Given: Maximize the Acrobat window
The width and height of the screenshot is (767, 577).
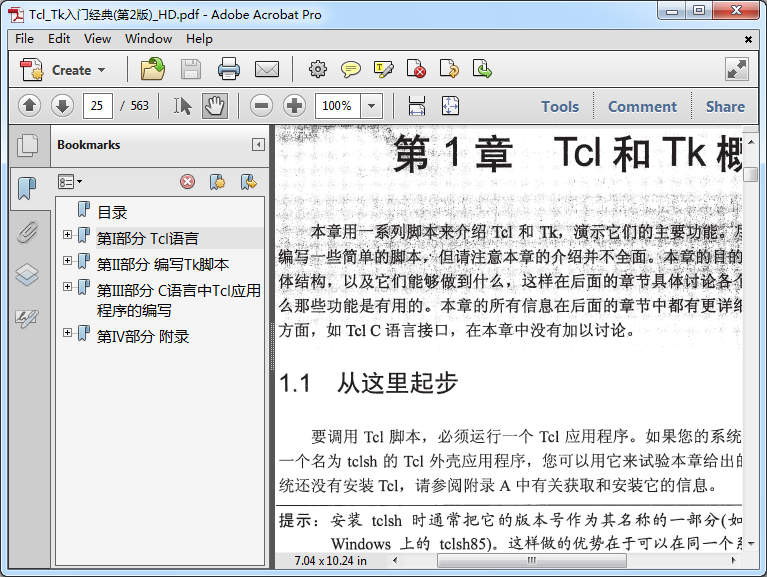Looking at the screenshot, I should [699, 10].
